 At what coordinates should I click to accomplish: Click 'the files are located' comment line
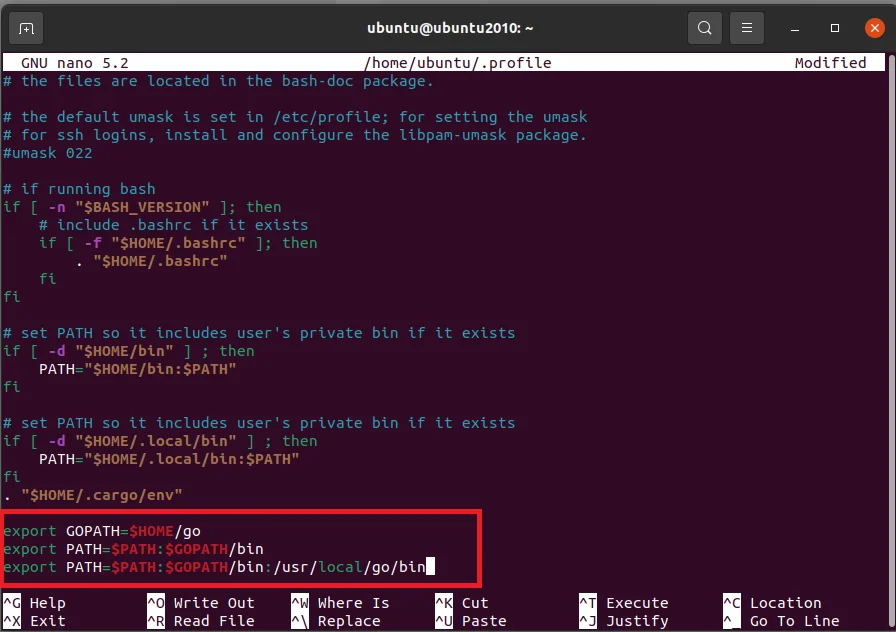click(218, 81)
